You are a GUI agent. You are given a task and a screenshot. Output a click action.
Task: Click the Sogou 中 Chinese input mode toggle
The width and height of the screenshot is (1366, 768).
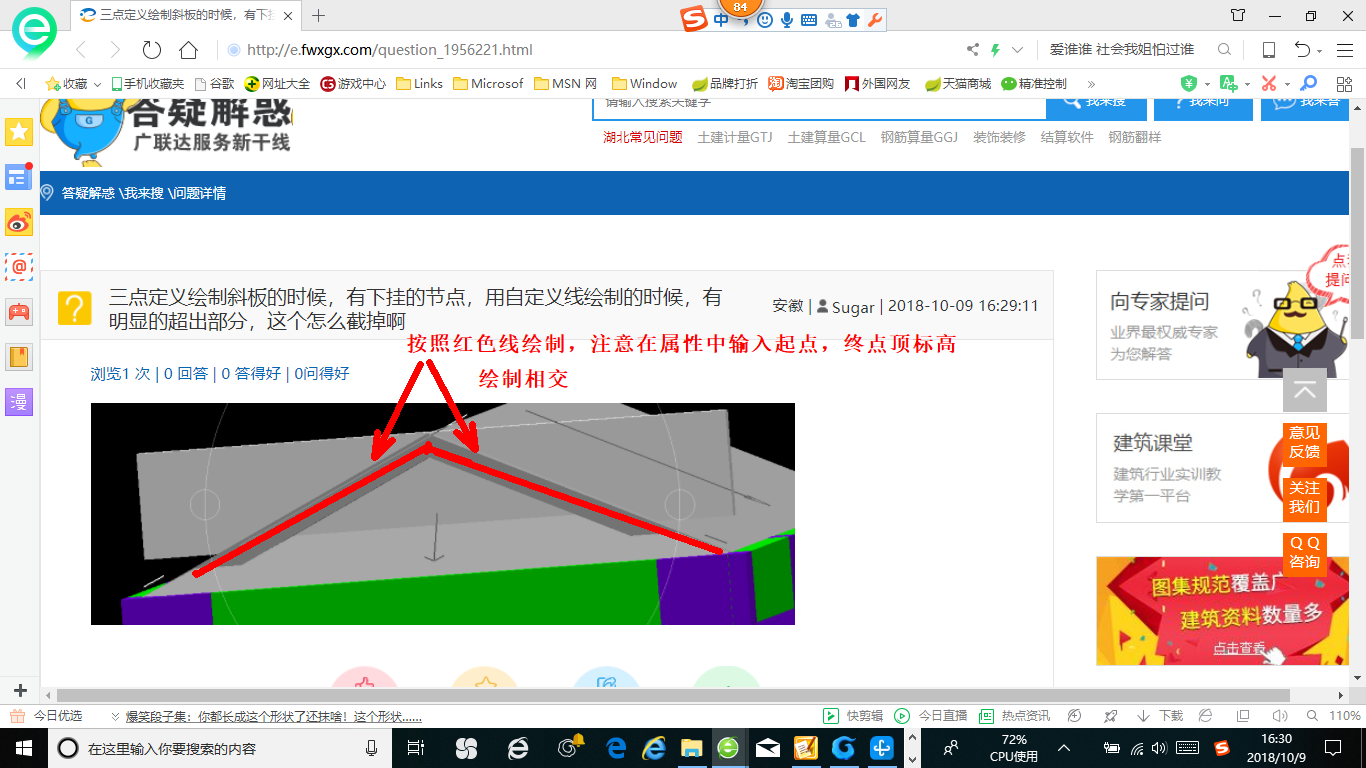(x=721, y=20)
